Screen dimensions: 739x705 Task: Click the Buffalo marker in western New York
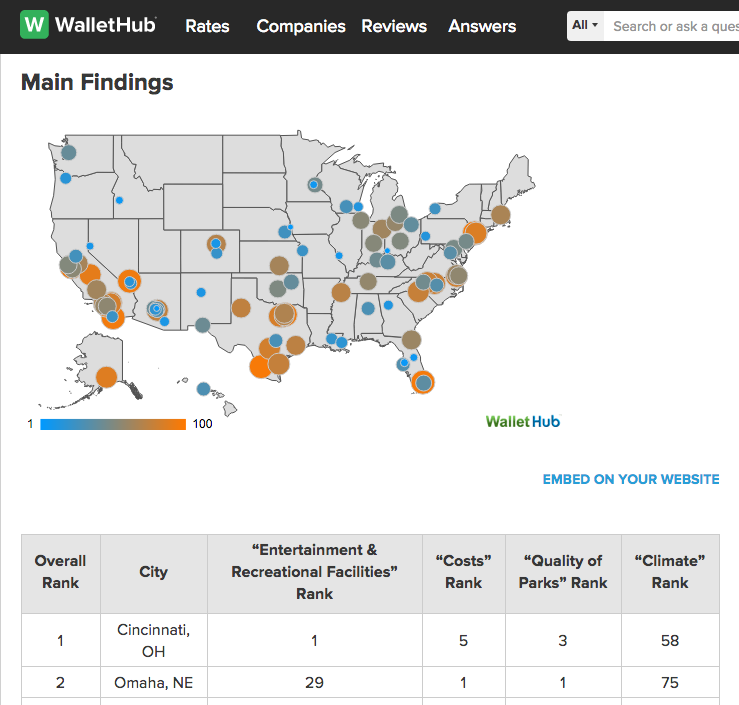(x=435, y=208)
